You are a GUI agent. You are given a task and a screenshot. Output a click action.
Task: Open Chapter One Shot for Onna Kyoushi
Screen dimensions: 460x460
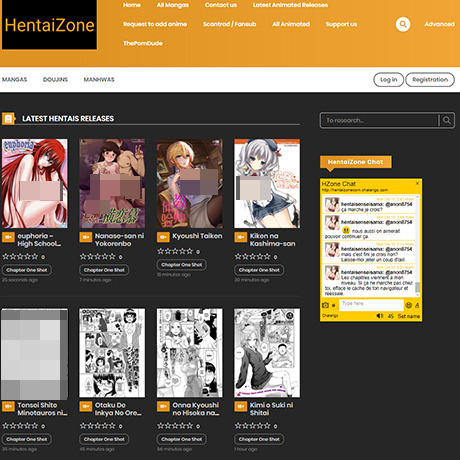pyautogui.click(x=182, y=439)
